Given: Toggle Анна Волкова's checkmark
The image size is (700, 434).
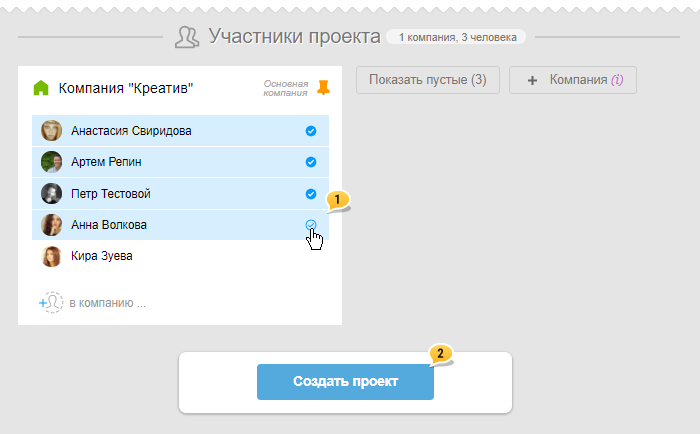Looking at the screenshot, I should tap(311, 225).
